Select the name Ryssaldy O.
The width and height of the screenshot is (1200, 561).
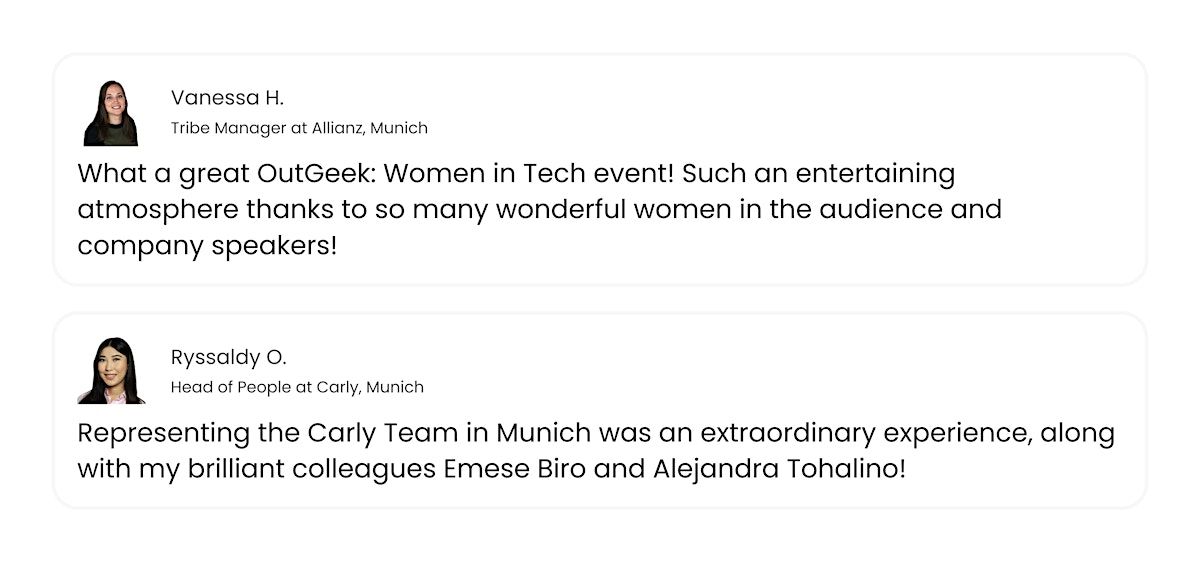pos(228,357)
